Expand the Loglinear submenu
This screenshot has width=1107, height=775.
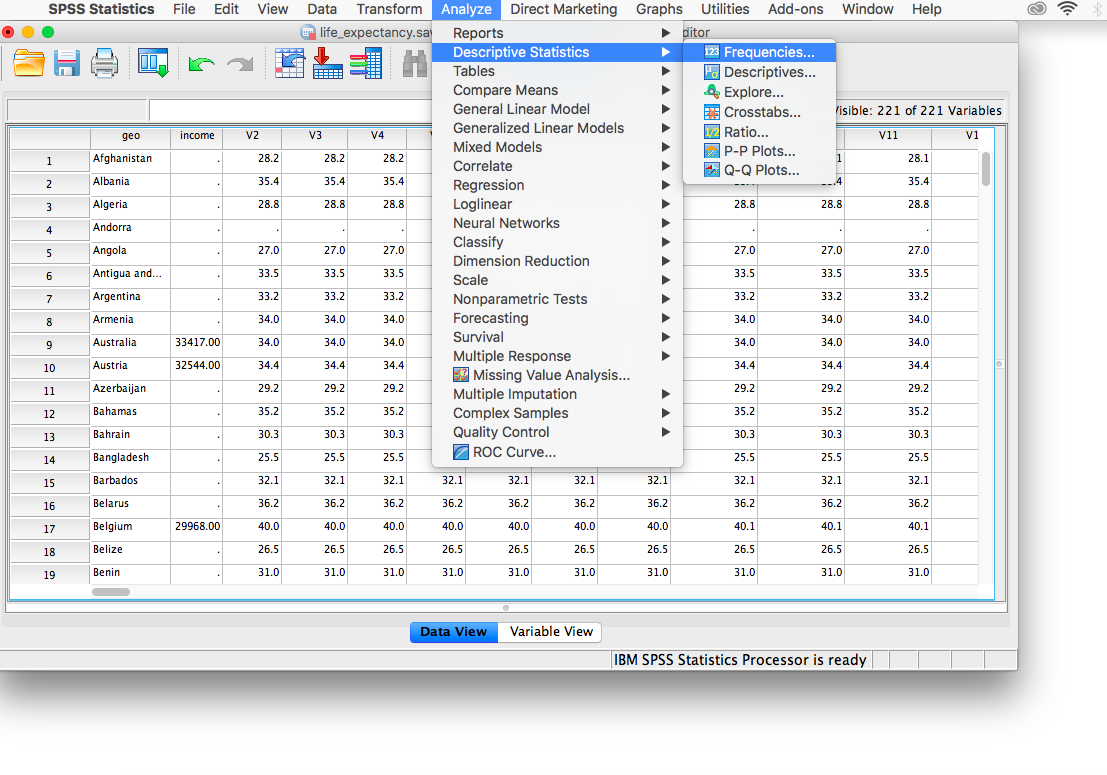(x=557, y=205)
